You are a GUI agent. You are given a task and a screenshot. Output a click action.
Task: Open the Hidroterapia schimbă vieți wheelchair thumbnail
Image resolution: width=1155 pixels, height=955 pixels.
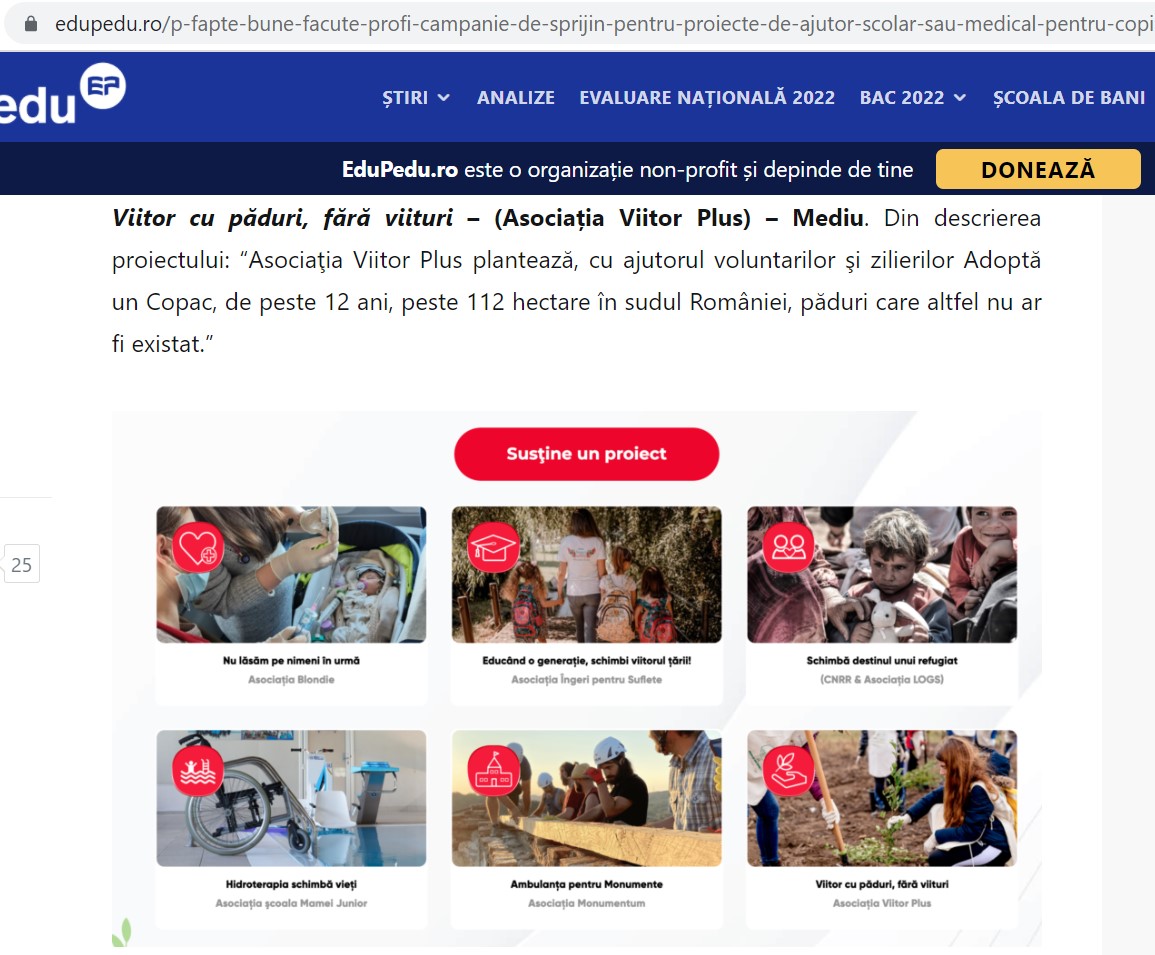pos(292,798)
